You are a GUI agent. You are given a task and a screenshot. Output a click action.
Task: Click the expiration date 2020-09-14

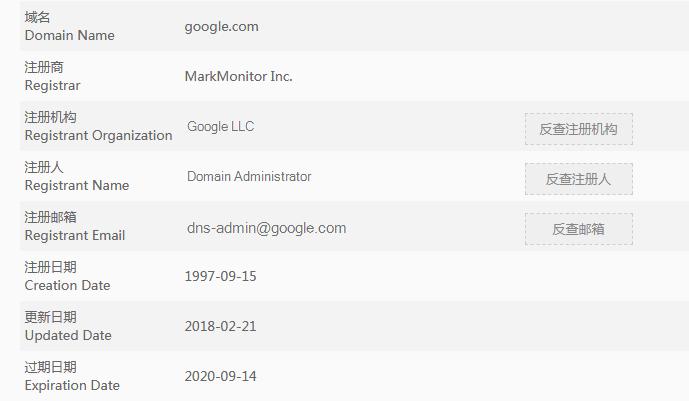click(x=220, y=376)
